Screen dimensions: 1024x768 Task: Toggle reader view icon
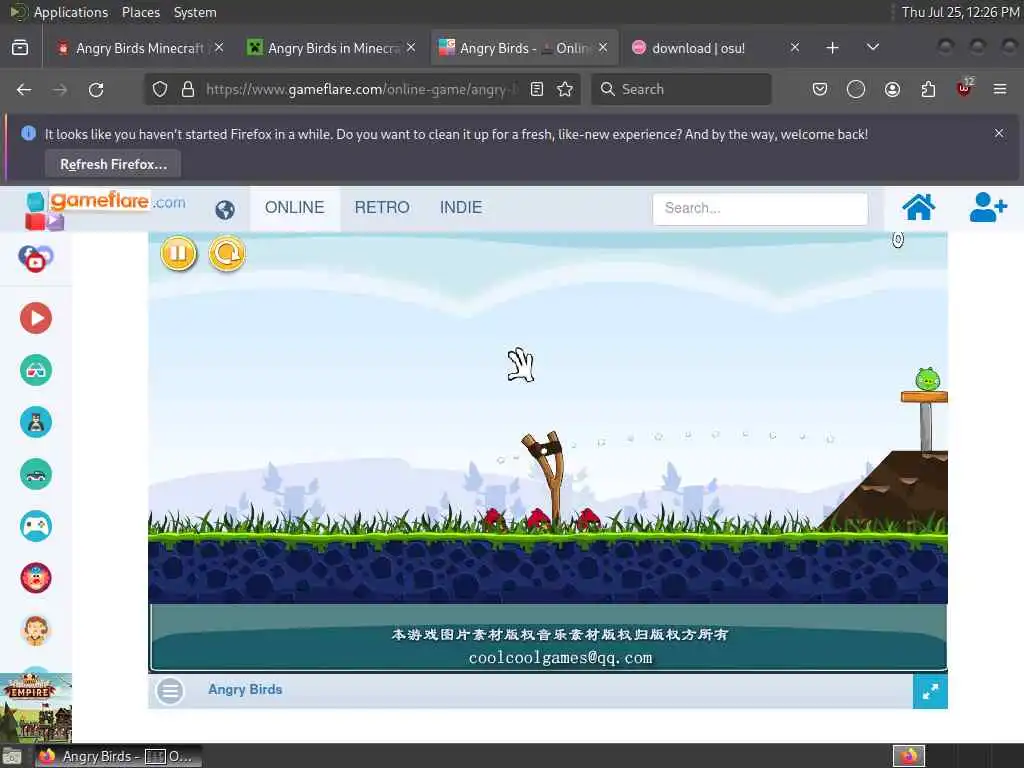[x=537, y=89]
